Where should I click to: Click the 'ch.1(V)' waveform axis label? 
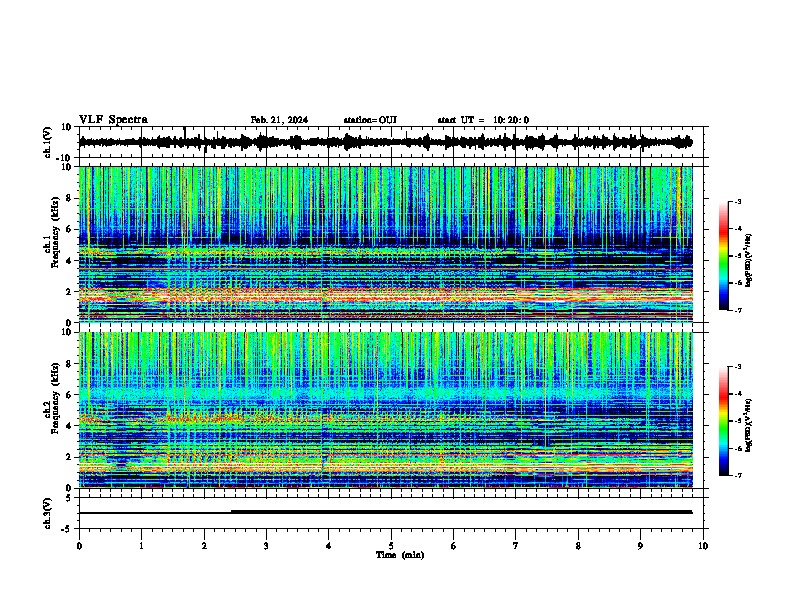coord(48,142)
